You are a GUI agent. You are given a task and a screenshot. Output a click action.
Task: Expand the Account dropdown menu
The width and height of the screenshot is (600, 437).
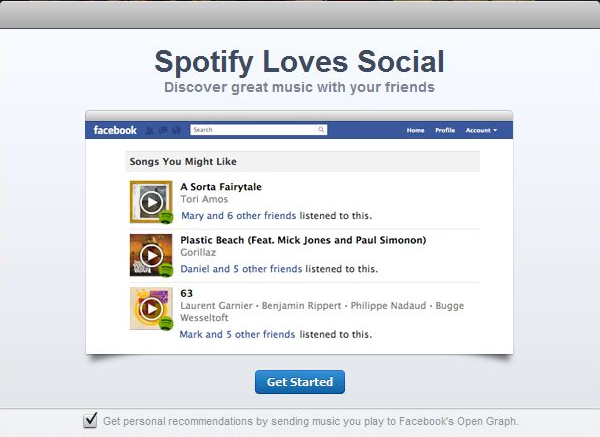[x=481, y=130]
